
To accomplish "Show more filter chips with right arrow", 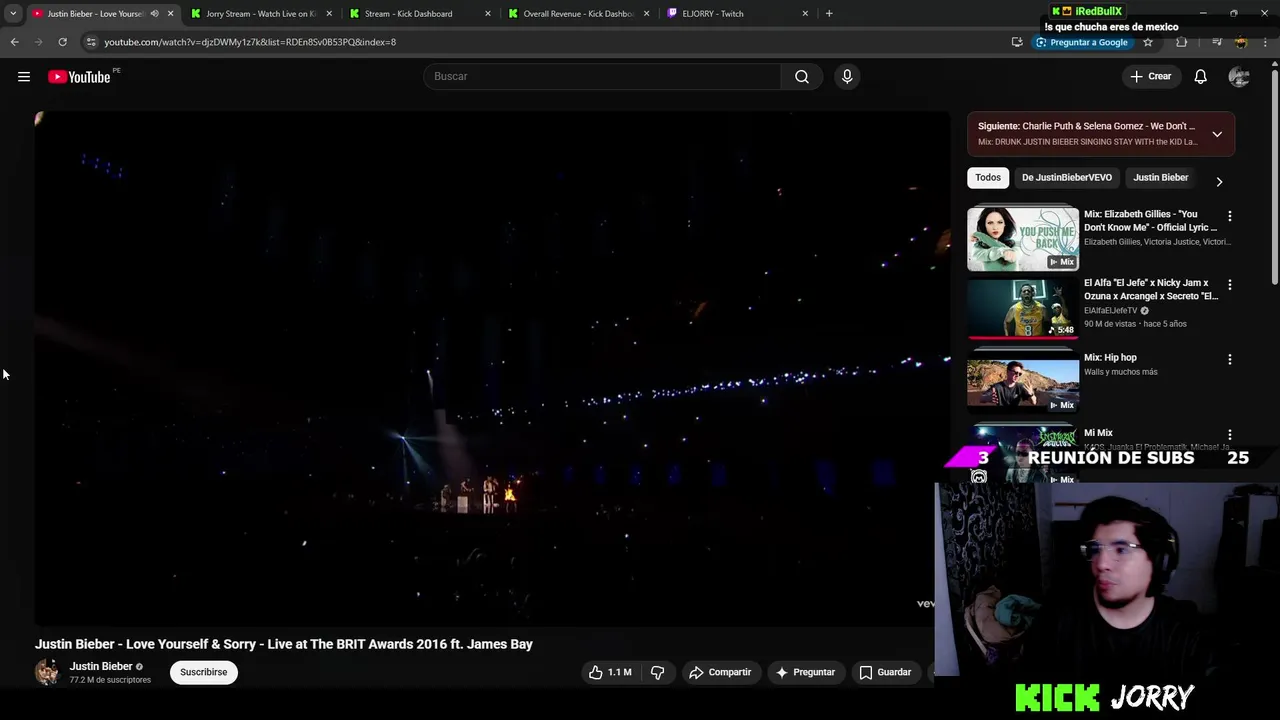I will [x=1219, y=182].
